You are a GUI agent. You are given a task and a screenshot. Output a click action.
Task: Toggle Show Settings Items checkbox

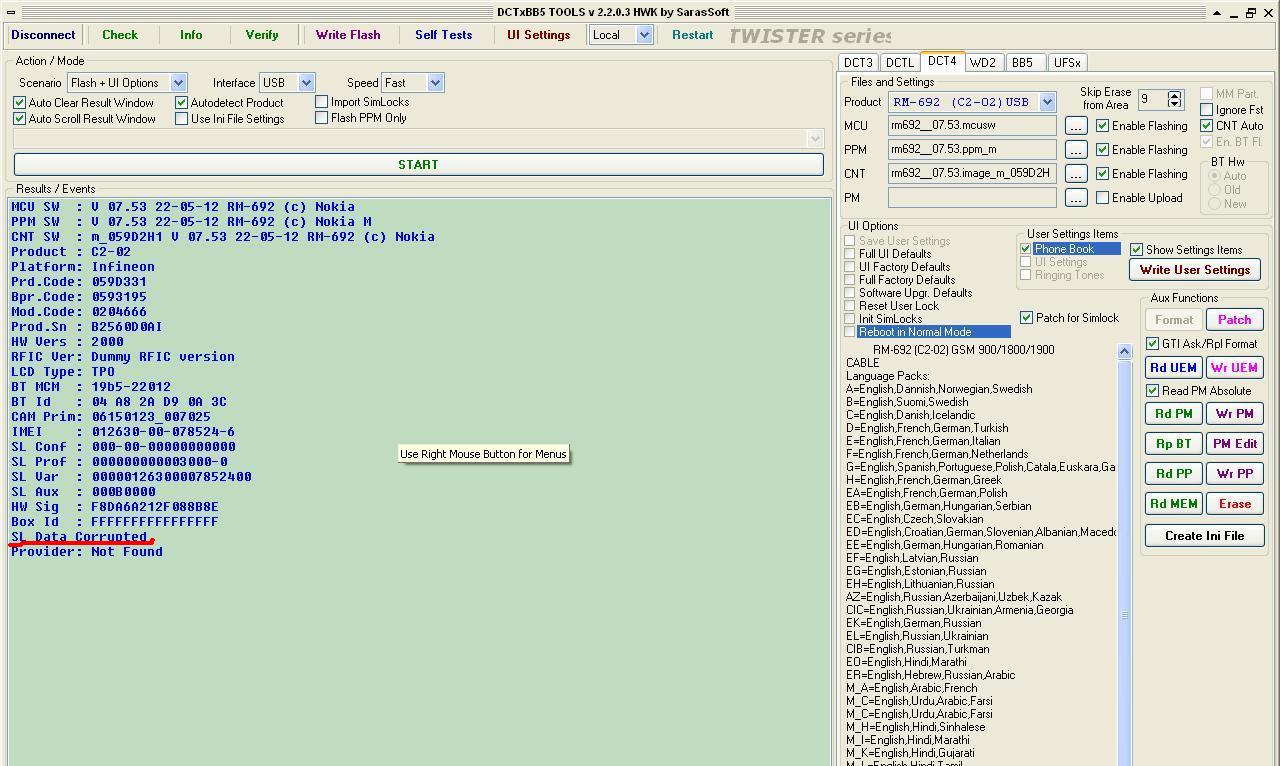click(x=1136, y=250)
